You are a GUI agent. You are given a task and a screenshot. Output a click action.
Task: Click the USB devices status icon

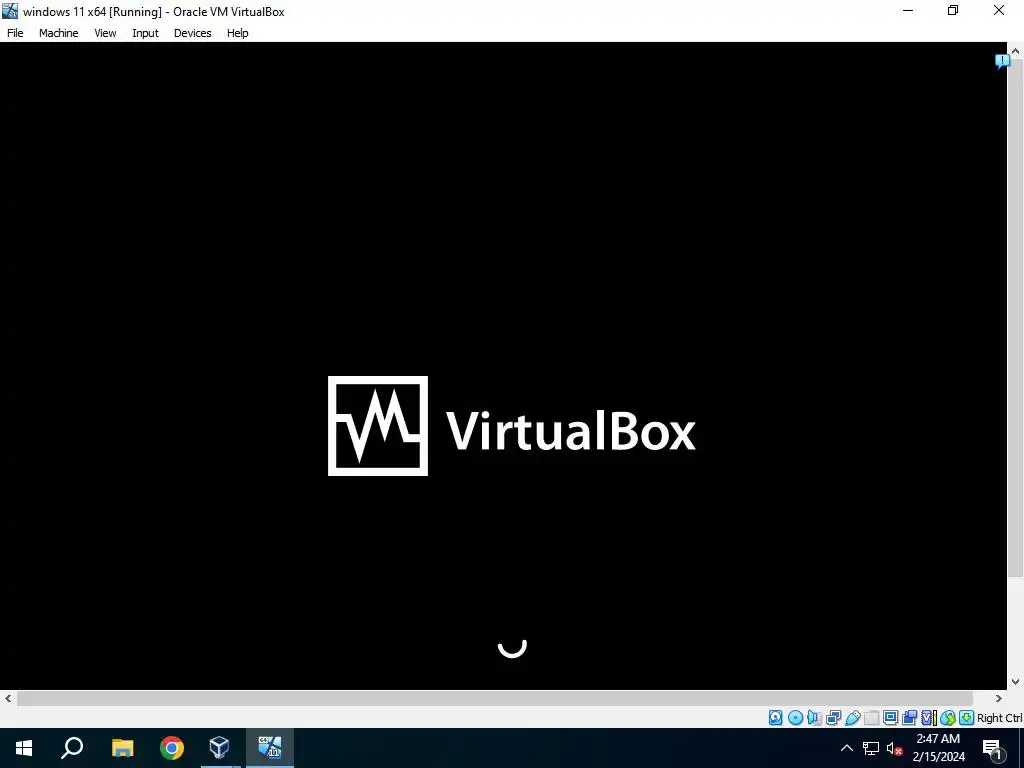(852, 718)
